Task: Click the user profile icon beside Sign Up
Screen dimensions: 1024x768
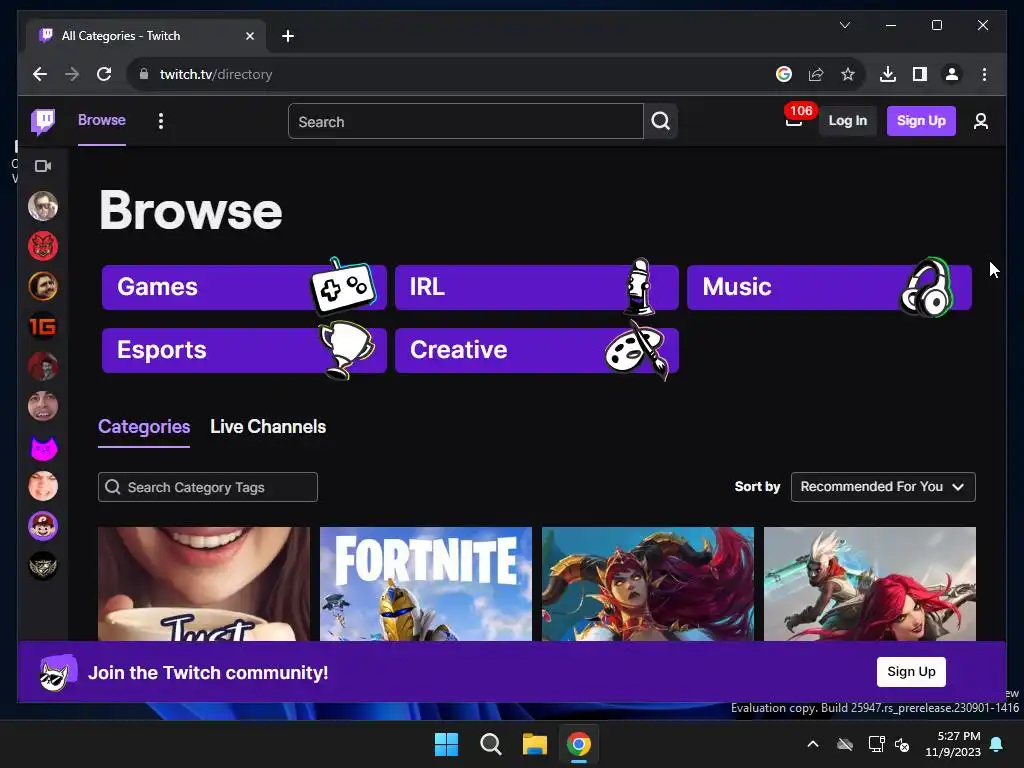Action: (980, 121)
